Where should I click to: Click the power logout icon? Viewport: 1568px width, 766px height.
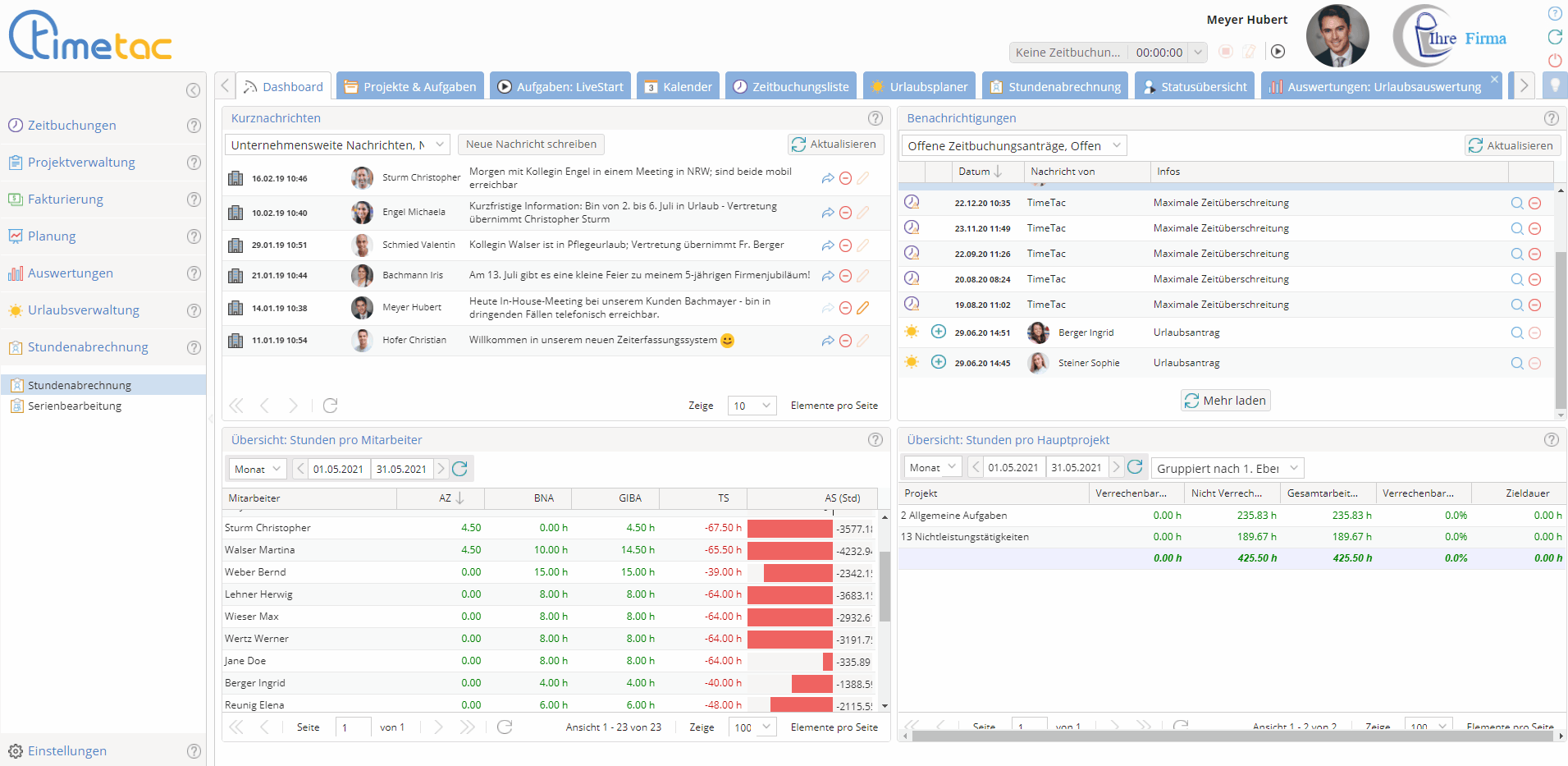[x=1554, y=61]
